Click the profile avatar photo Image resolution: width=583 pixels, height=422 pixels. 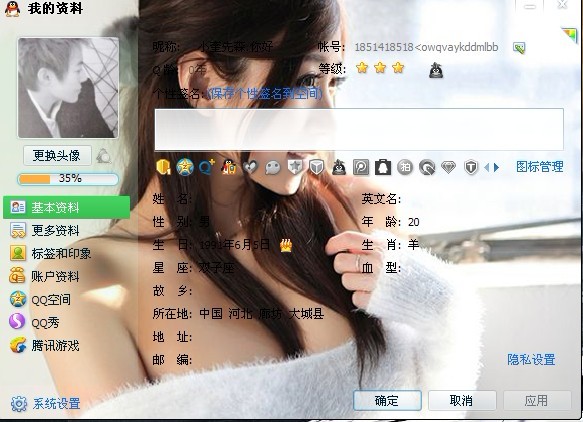68,88
